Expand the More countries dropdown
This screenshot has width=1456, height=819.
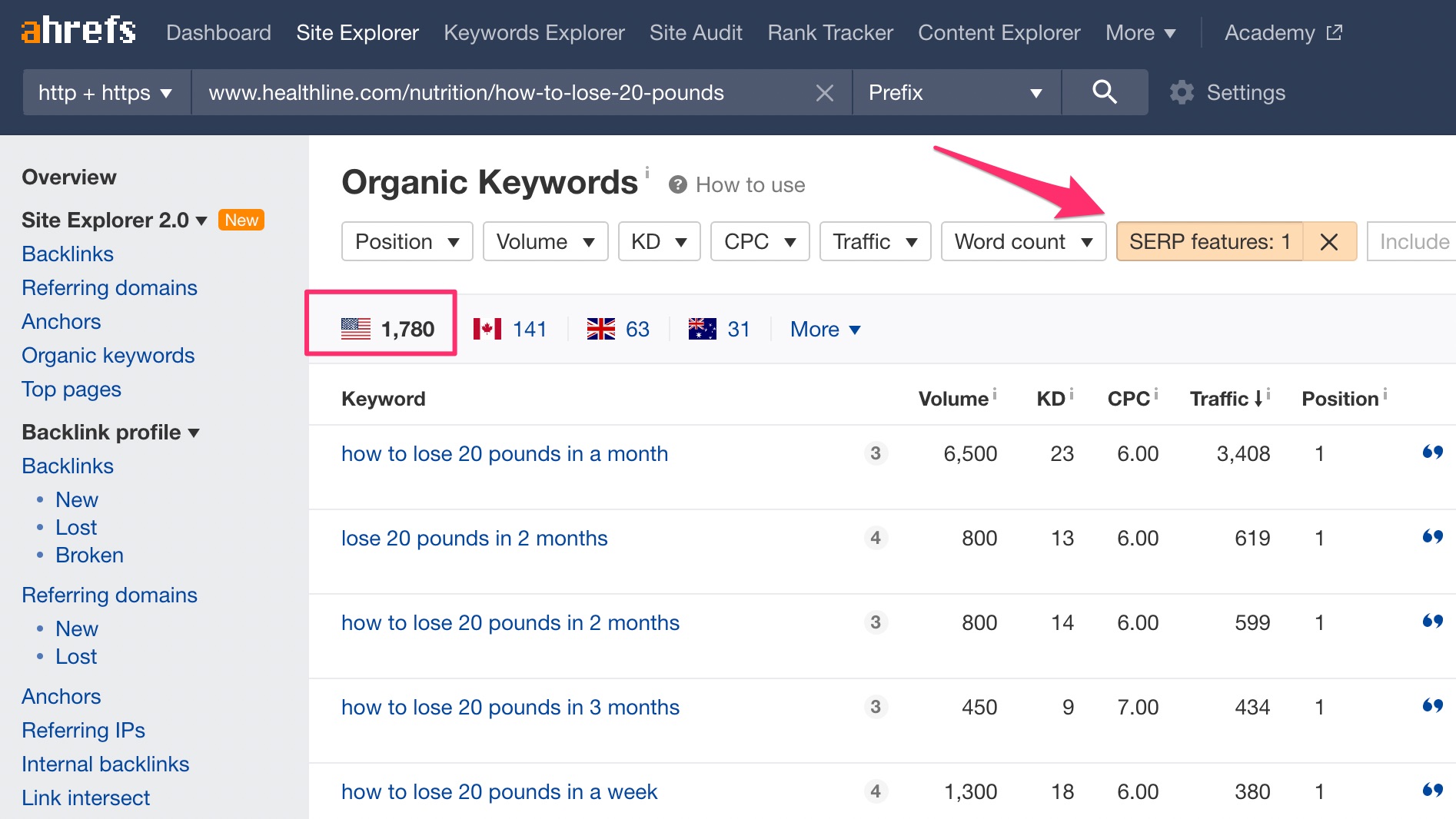826,329
